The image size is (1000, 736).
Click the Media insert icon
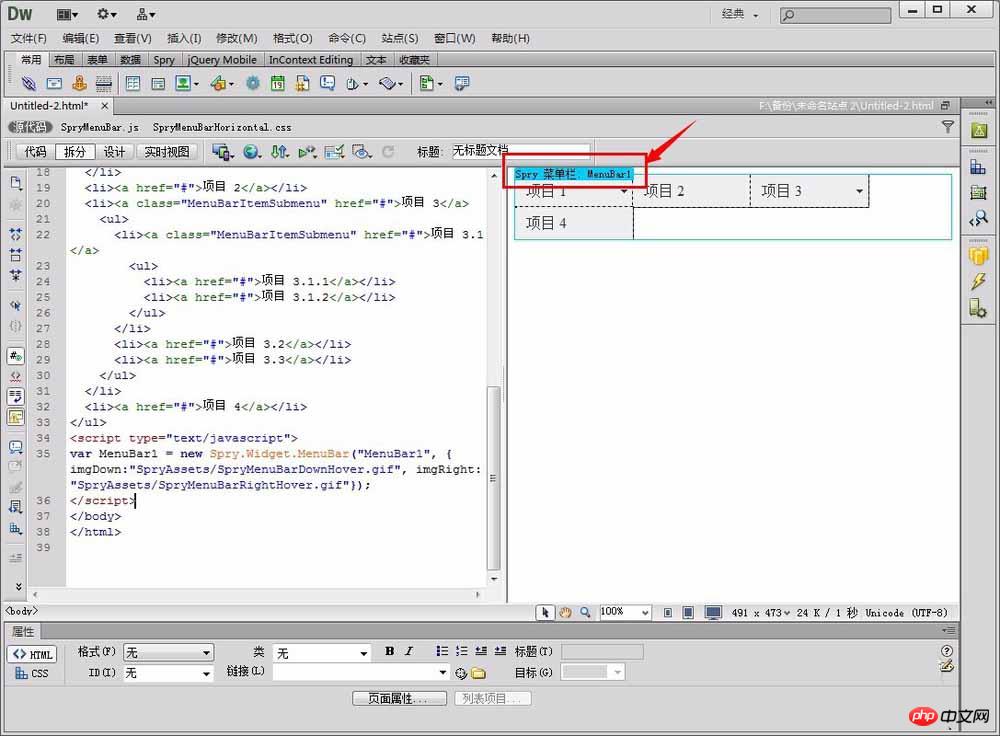coord(218,83)
